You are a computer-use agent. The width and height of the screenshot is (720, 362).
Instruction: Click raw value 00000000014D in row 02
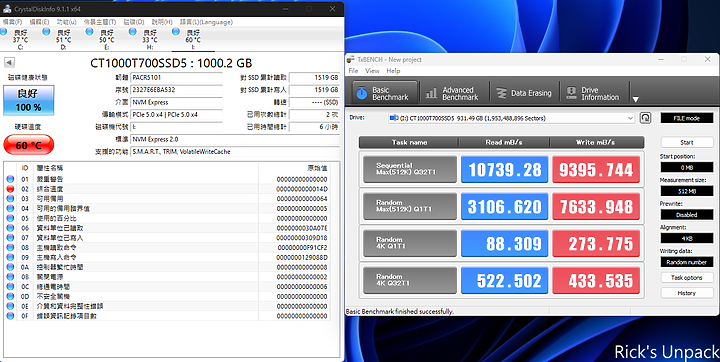(302, 189)
